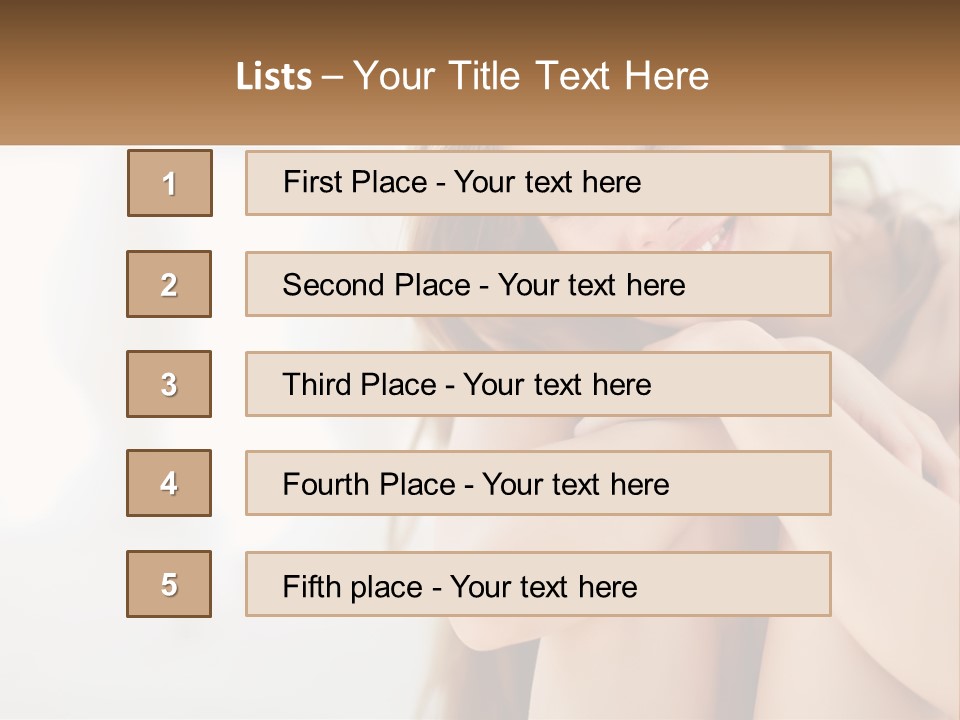Select the number 1 box
This screenshot has width=960, height=720.
pyautogui.click(x=169, y=183)
